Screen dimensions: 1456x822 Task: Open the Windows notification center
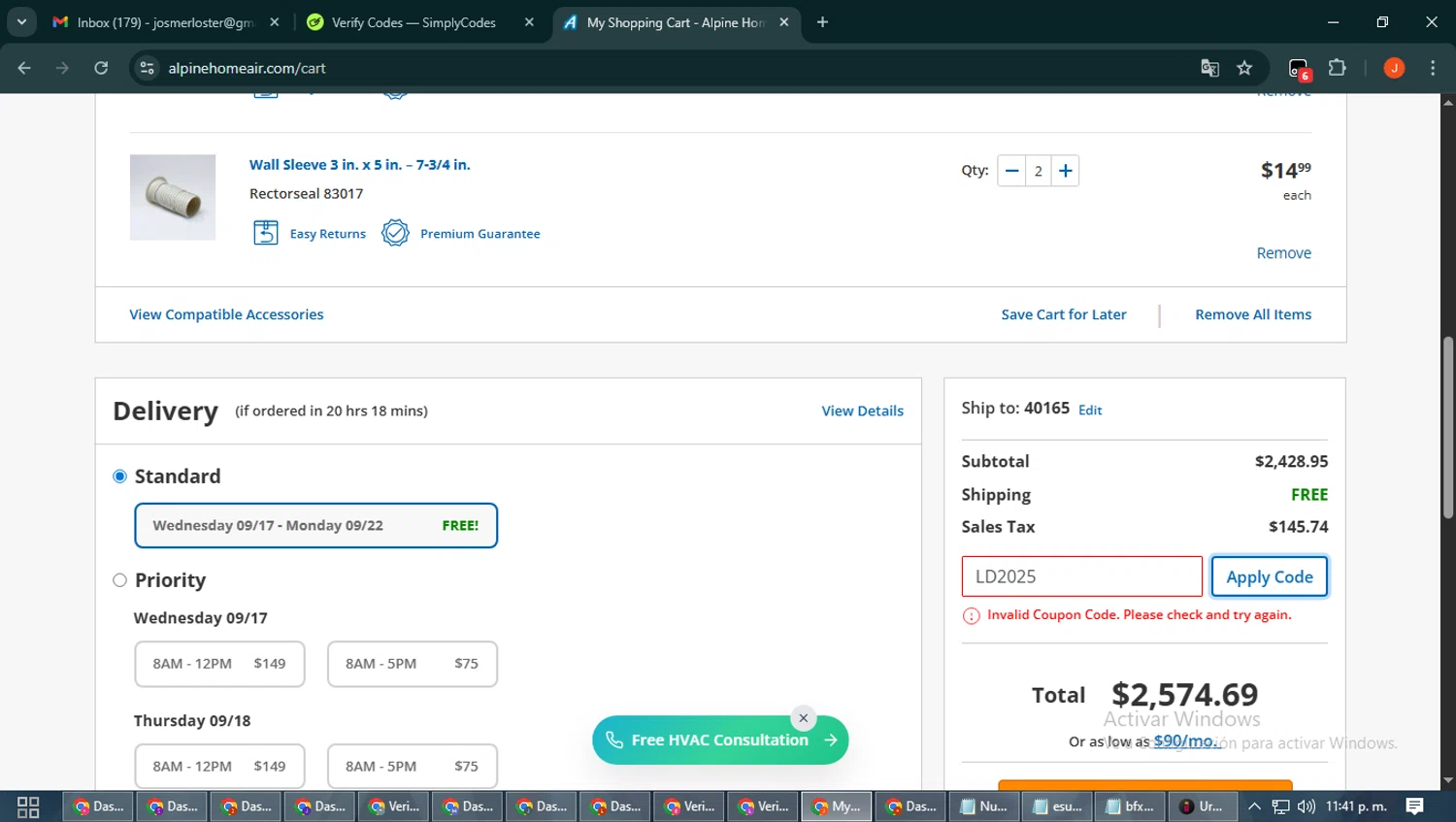(1415, 806)
